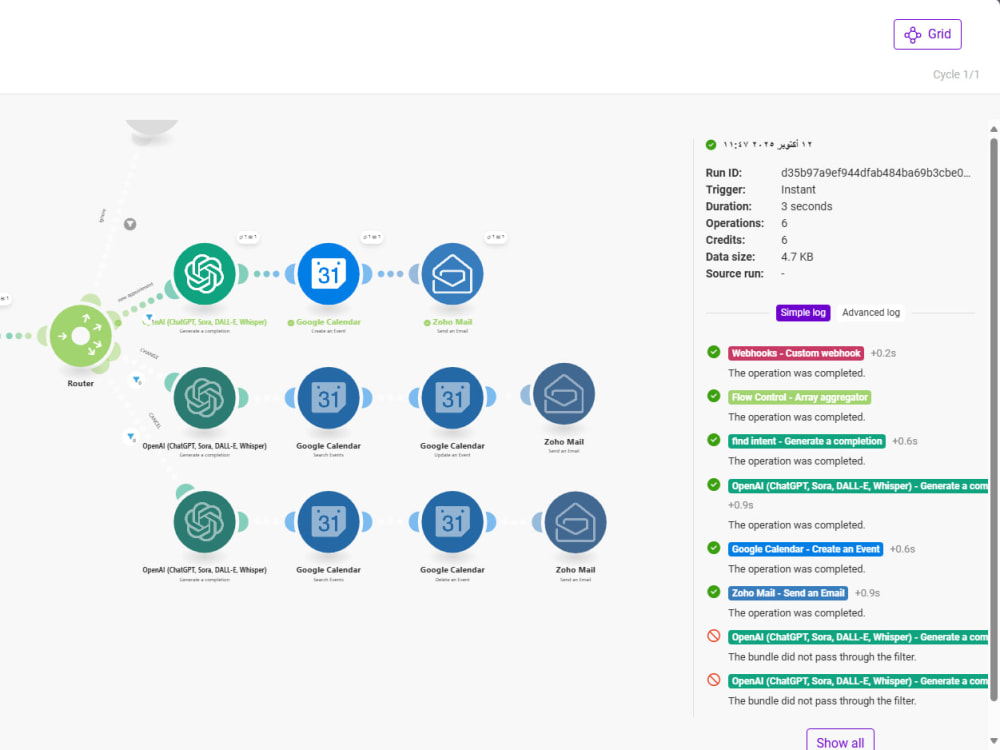
Task: Open Google Calendar Search Events in bottom route
Action: [x=328, y=522]
